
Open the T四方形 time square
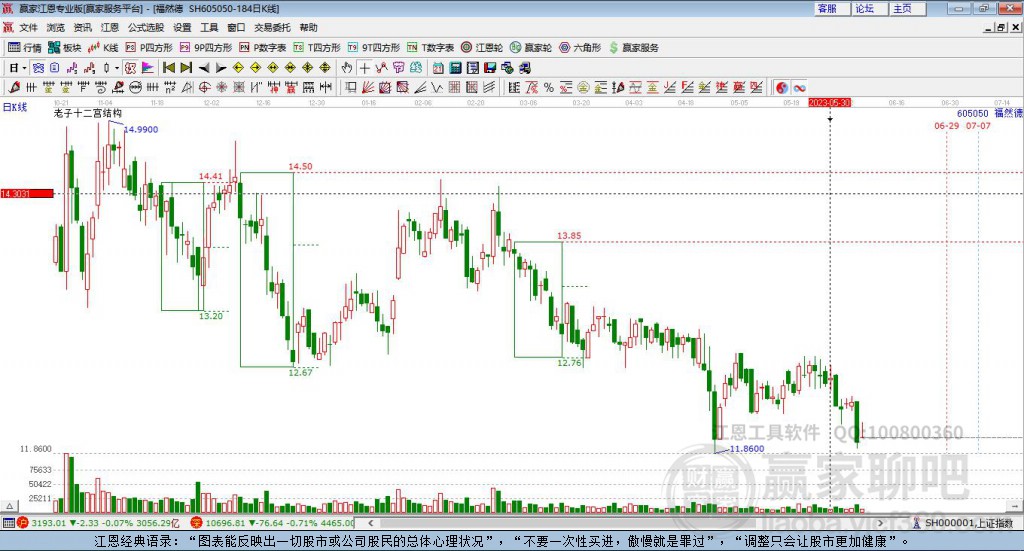(x=317, y=48)
